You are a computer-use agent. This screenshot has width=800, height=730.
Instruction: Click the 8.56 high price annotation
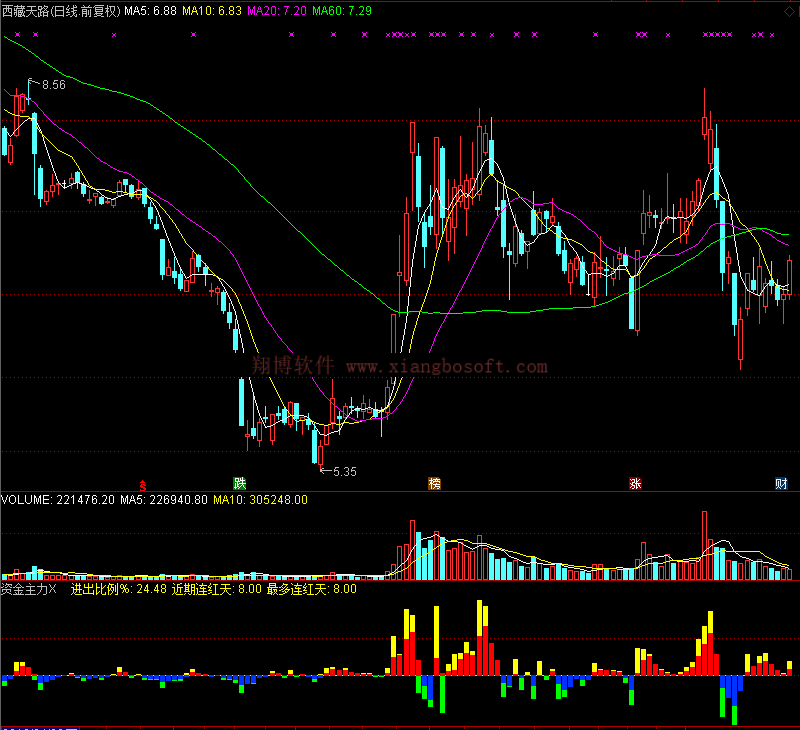click(x=54, y=85)
